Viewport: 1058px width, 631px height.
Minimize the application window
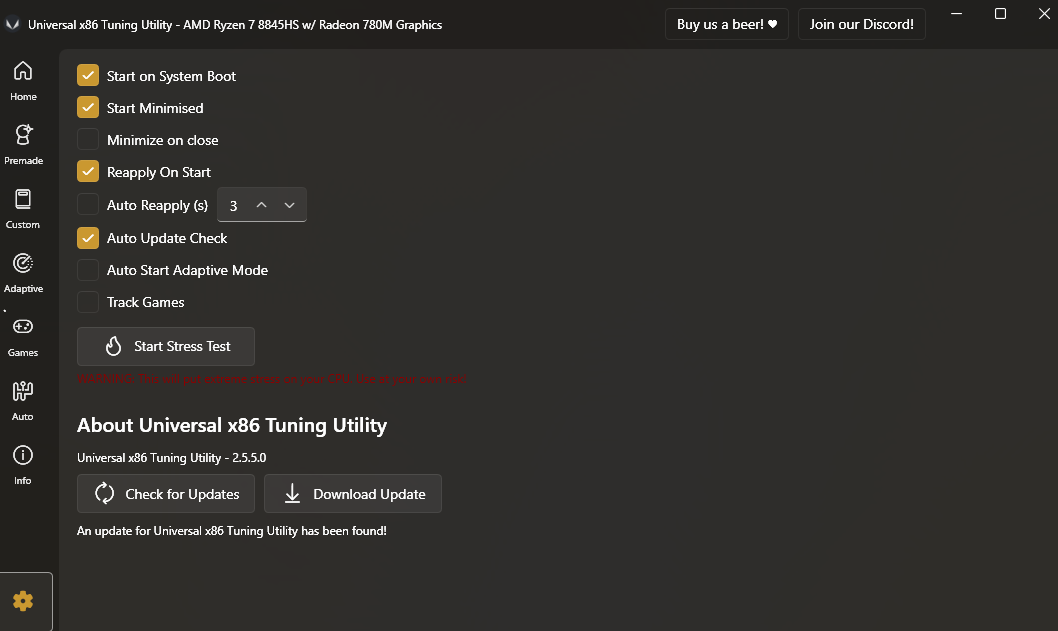click(956, 13)
